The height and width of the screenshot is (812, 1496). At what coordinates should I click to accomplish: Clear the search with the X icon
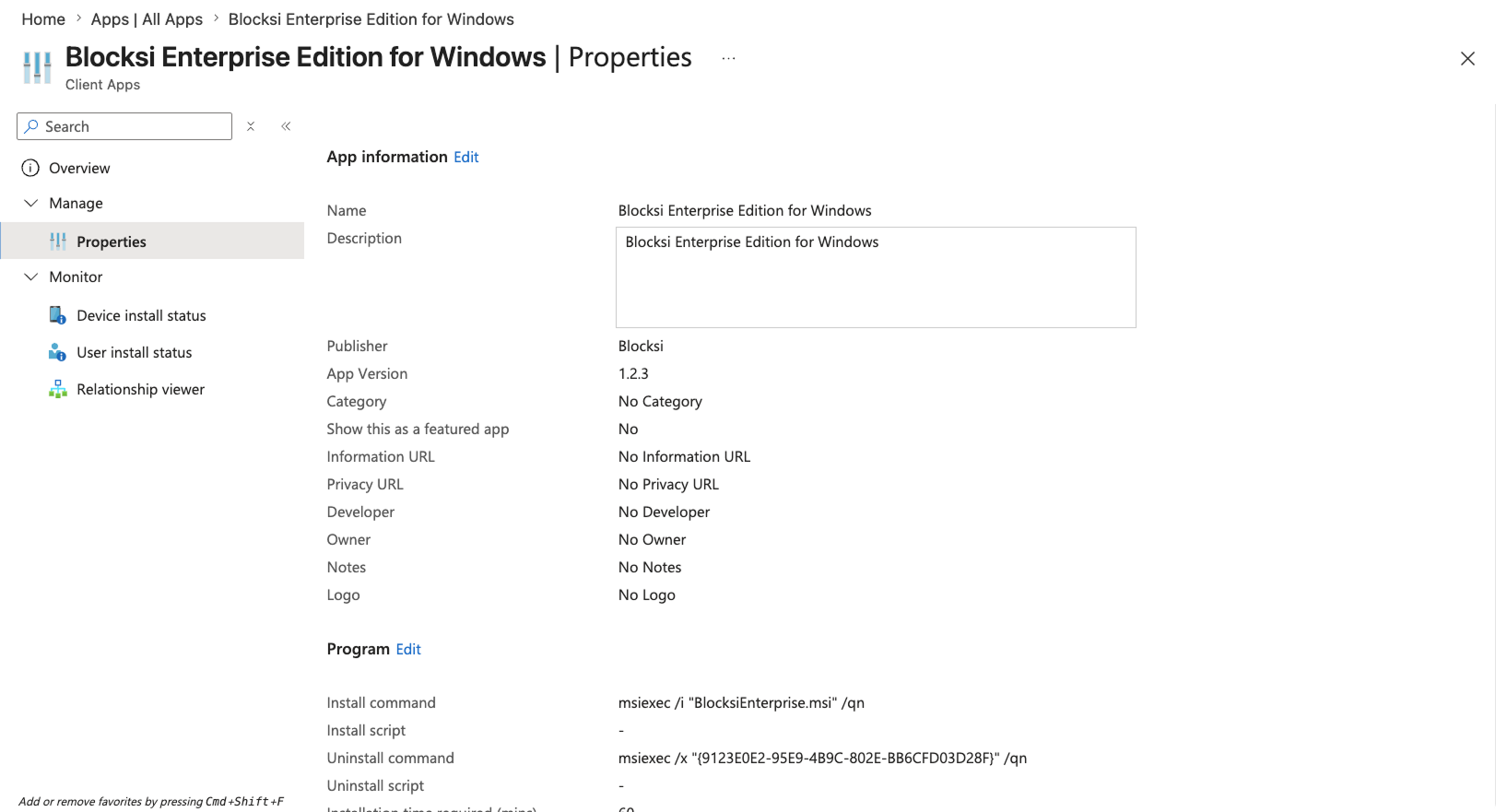coord(251,126)
